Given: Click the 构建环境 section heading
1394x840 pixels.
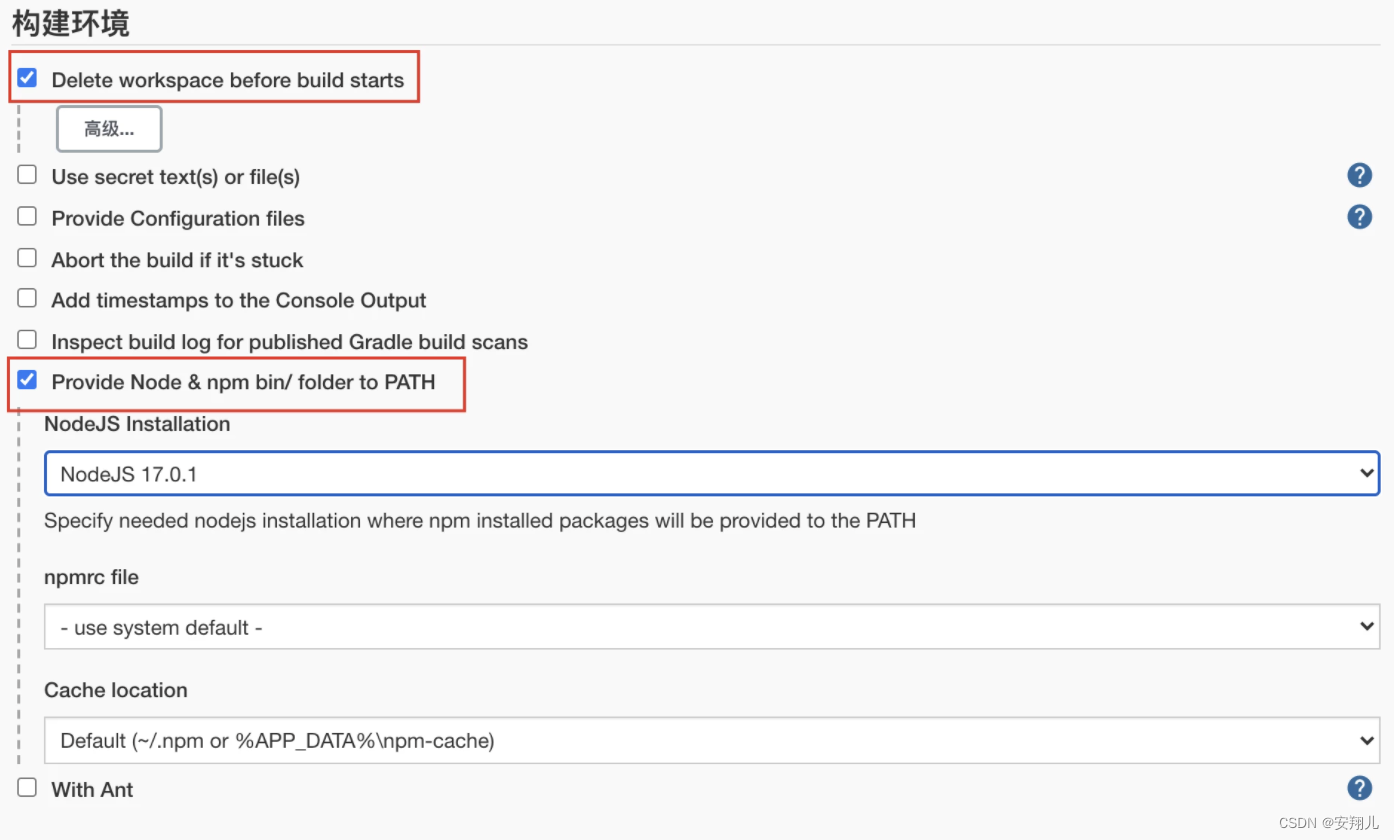Looking at the screenshot, I should tap(71, 23).
